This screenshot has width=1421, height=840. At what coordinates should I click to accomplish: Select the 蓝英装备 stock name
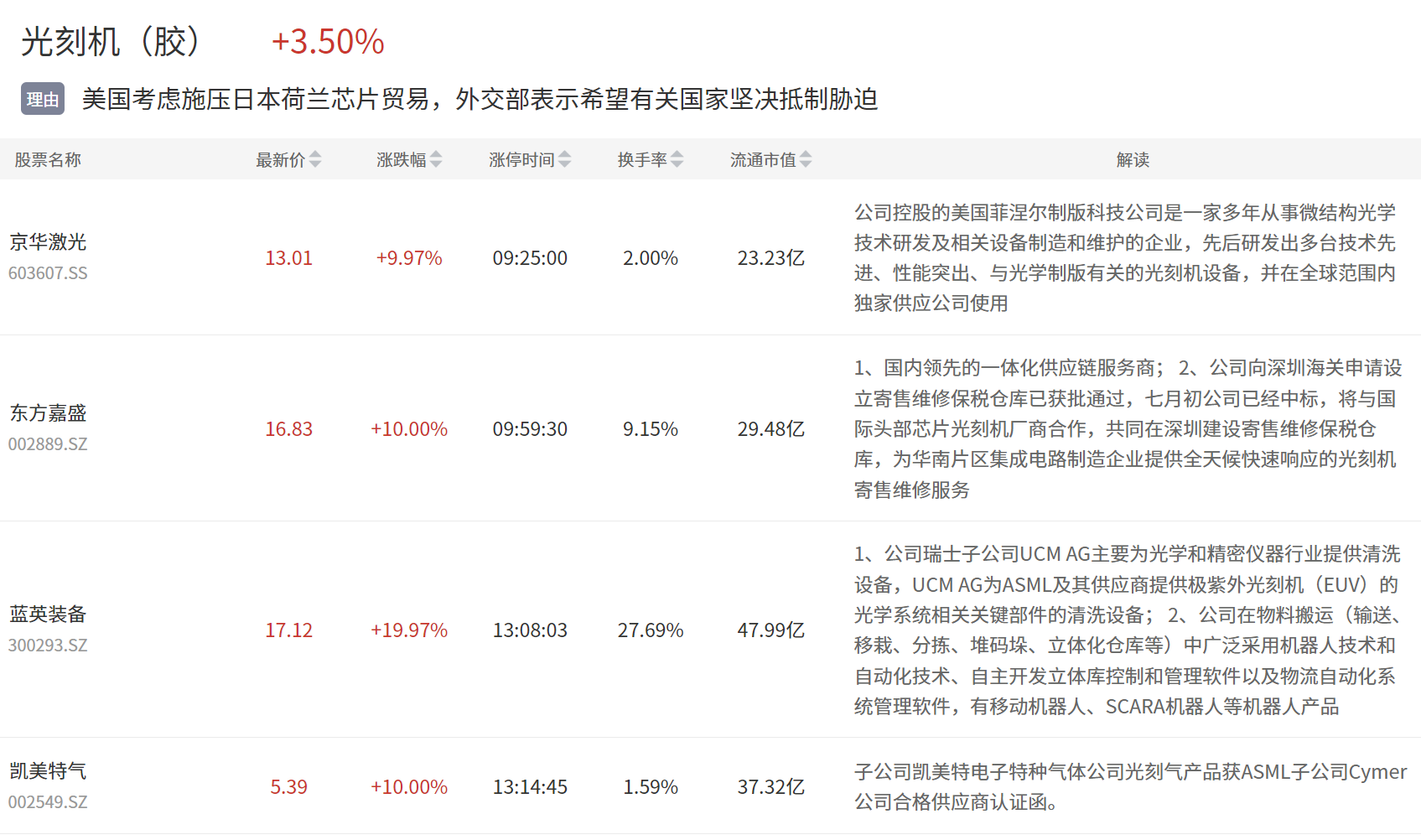(x=48, y=614)
